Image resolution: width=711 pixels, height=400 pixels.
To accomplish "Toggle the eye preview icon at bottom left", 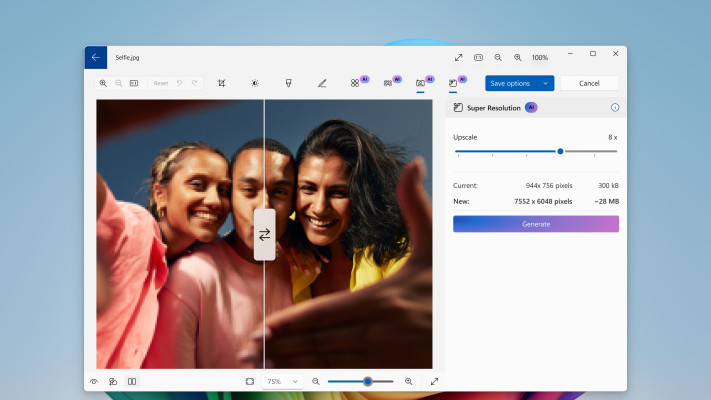I will point(94,382).
